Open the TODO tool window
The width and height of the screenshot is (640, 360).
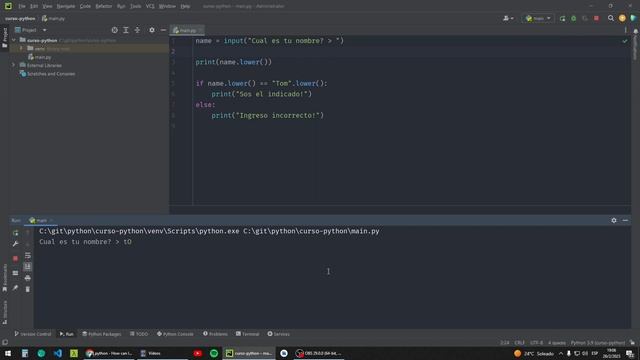click(x=139, y=334)
